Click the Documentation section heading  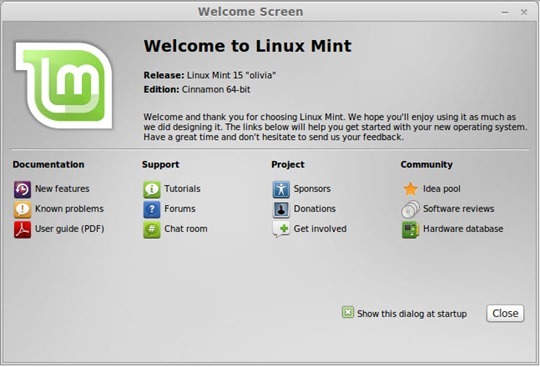pyautogui.click(x=48, y=165)
